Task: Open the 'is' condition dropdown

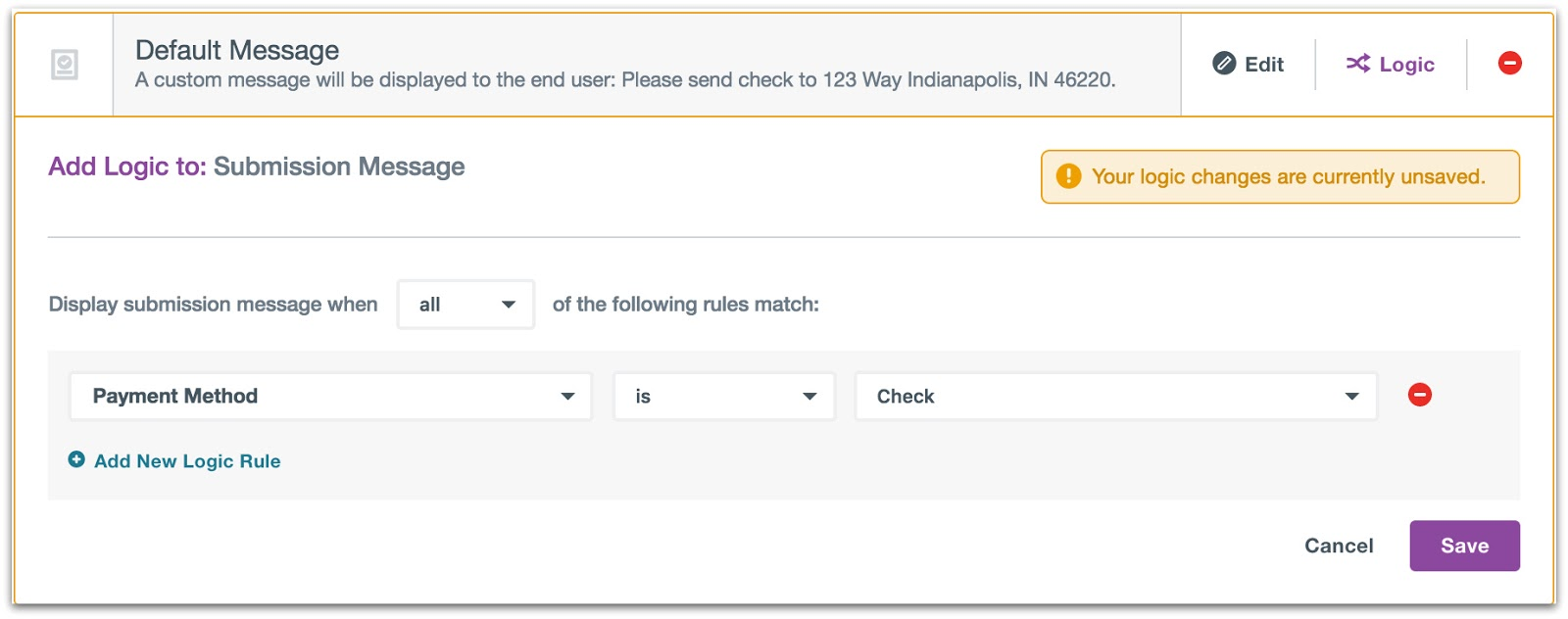Action: 723,397
